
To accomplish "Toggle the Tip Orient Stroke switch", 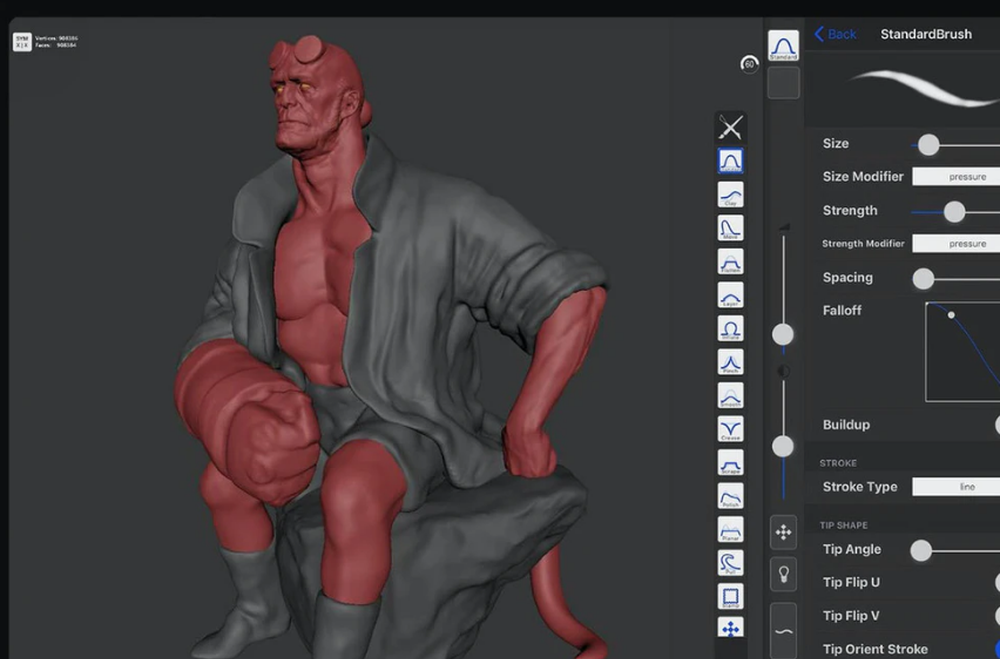I will 996,649.
